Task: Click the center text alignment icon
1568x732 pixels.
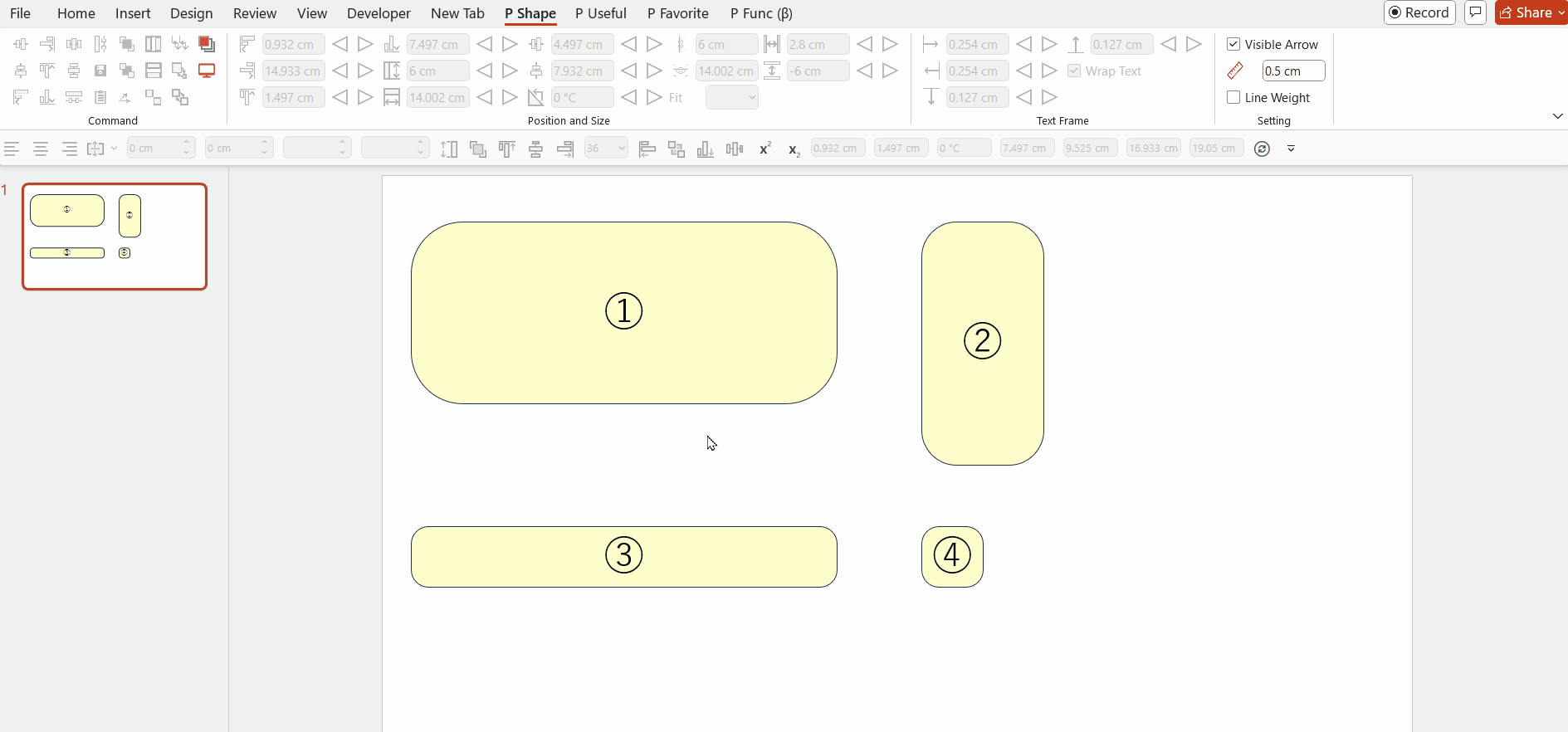Action: tap(40, 149)
